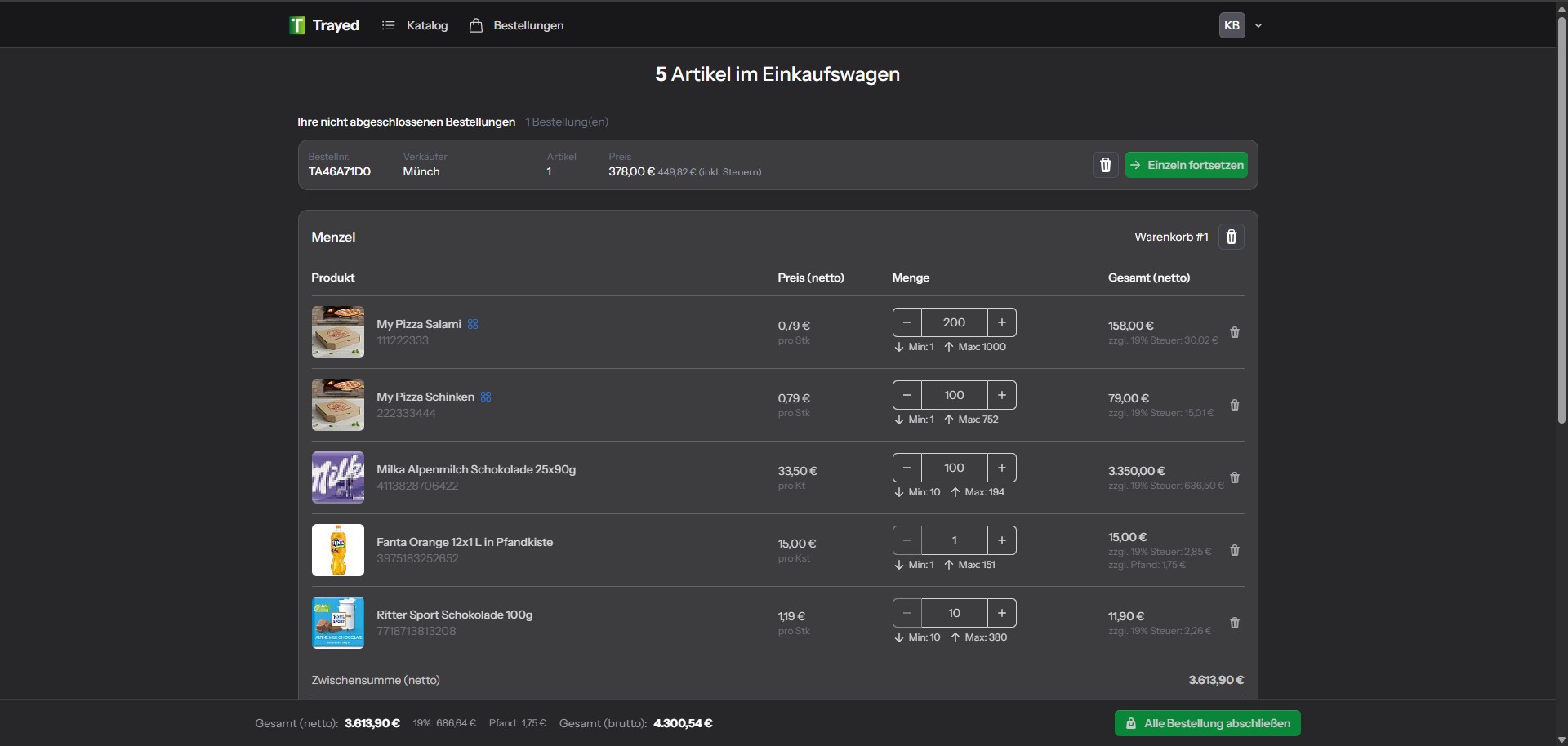Remove Milka Alpenmilch Schokolade from cart
The width and height of the screenshot is (1568, 746).
point(1234,477)
